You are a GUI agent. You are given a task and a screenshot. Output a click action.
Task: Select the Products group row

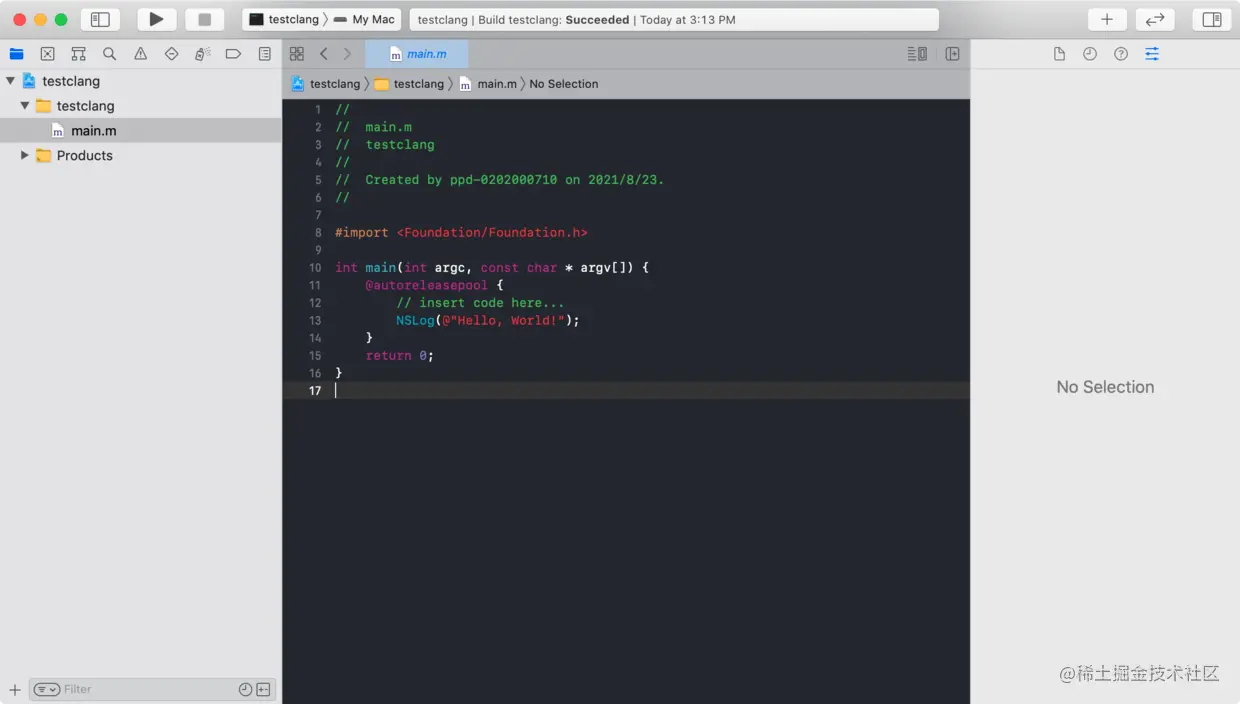[141, 155]
